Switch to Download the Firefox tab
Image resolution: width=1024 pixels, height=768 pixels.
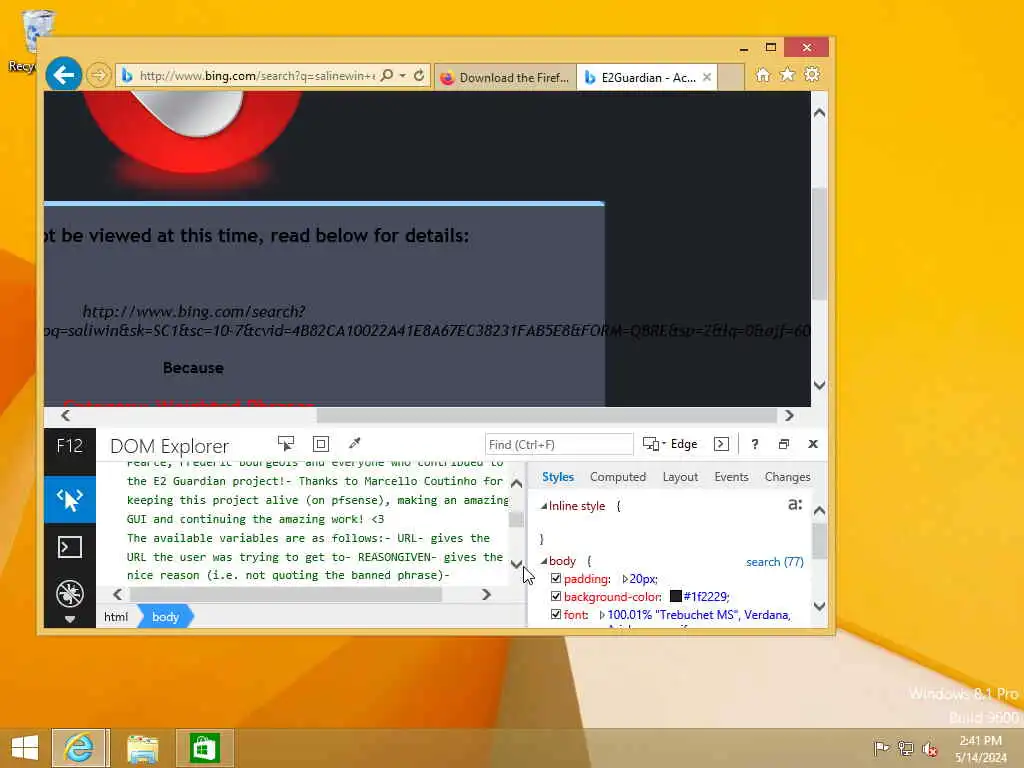505,77
